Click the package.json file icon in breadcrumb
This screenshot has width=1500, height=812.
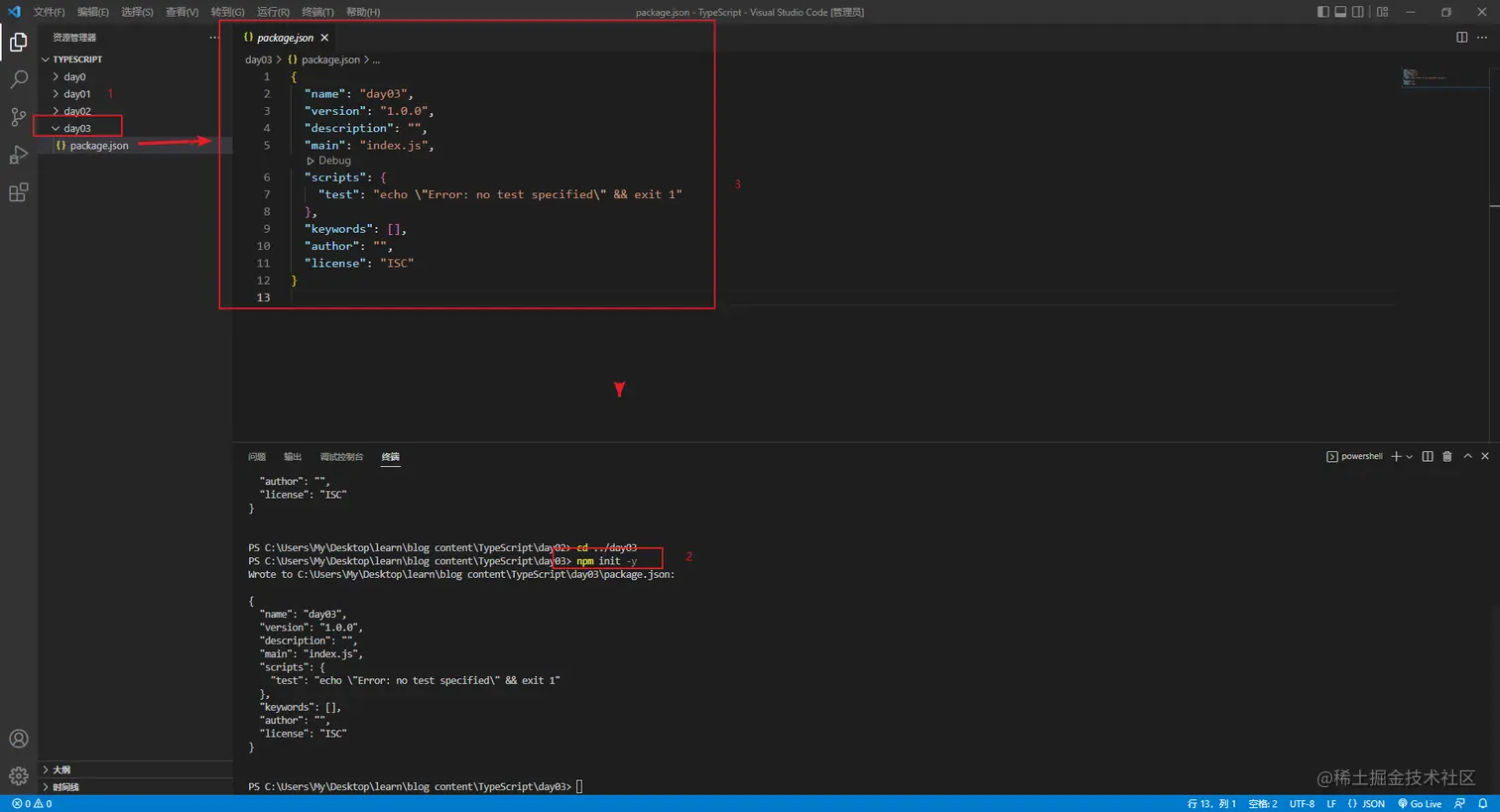[292, 59]
